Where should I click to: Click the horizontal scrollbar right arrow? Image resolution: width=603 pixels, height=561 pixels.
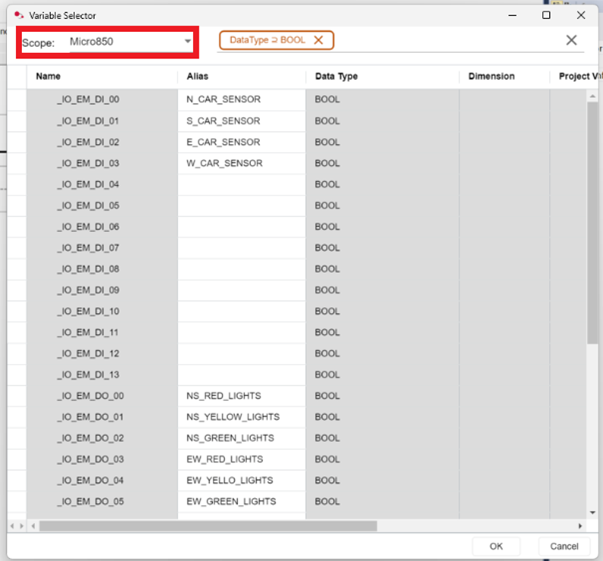[x=579, y=525]
